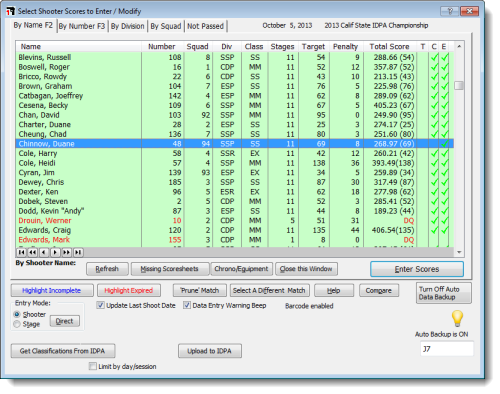The height and width of the screenshot is (394, 500).
Task: Click the 'Prune' Match button
Action: click(x=199, y=290)
